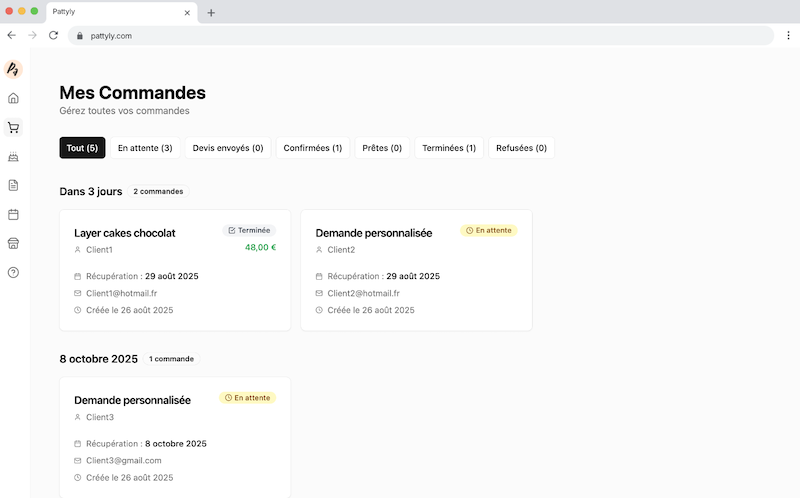Screen dimensions: 800x498
Task: Click the help question mark icon
Action: pyautogui.click(x=13, y=272)
